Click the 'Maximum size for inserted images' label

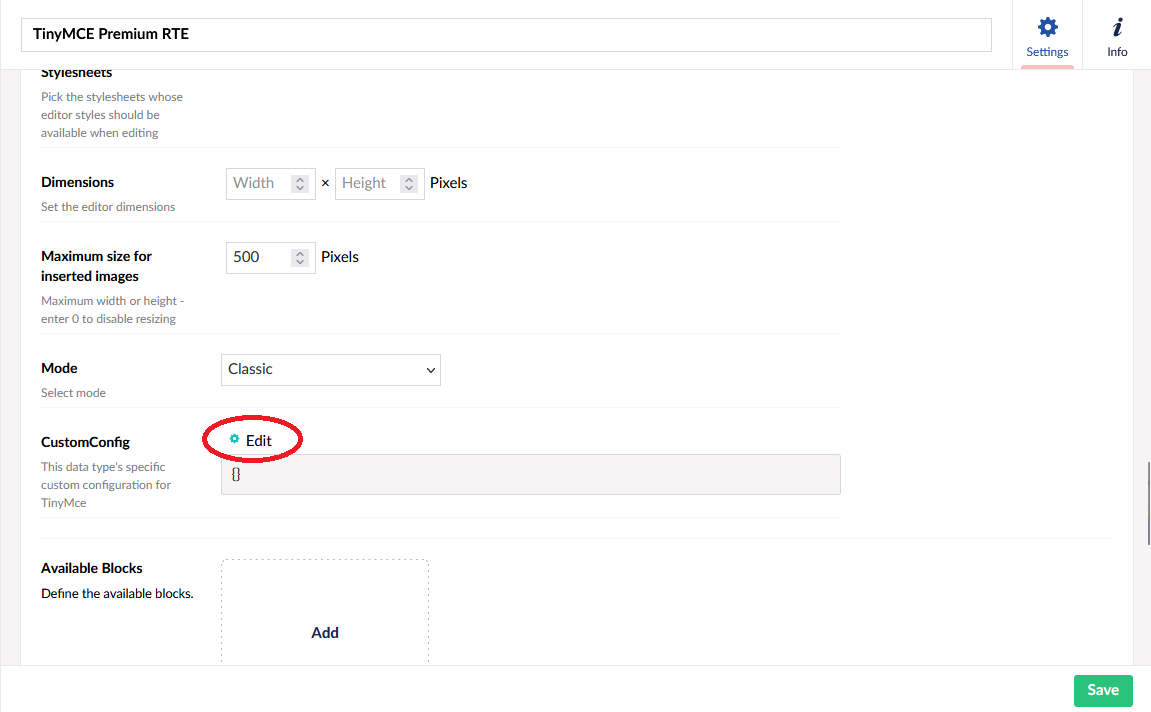[96, 266]
